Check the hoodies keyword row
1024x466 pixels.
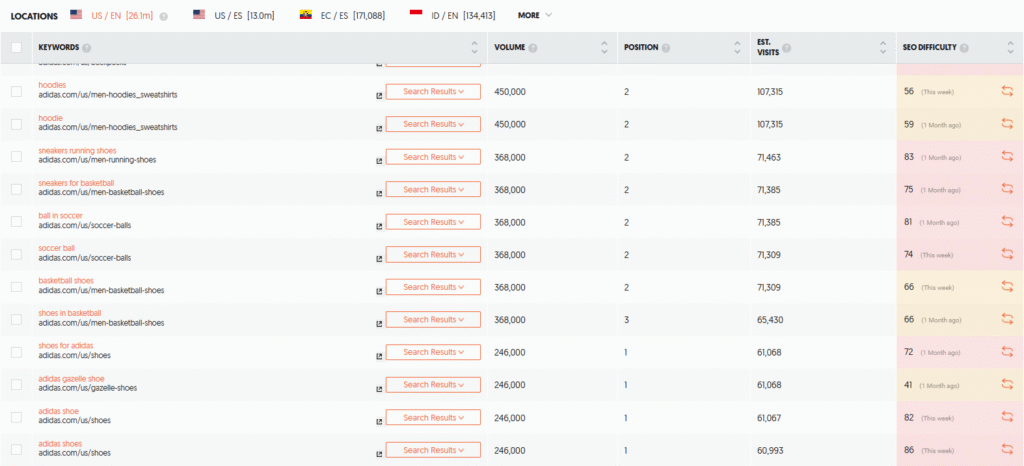(16, 91)
